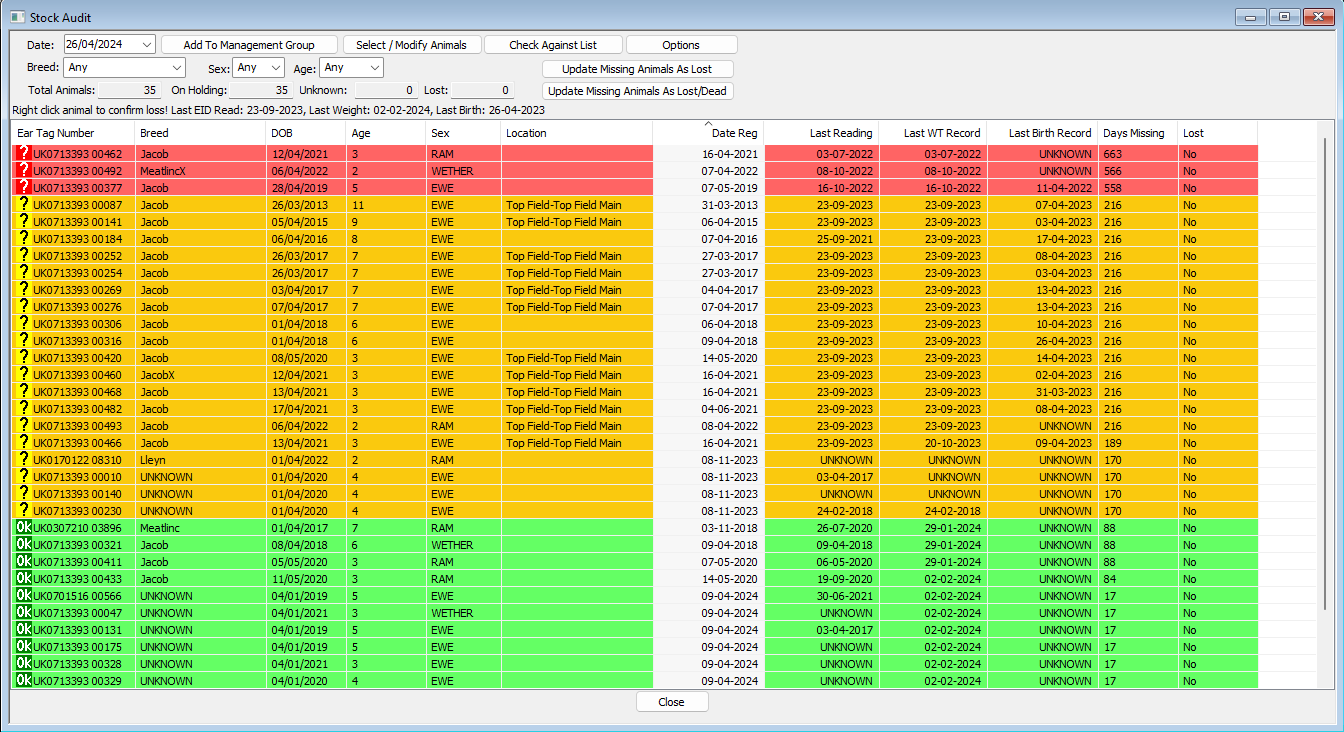The width and height of the screenshot is (1344, 732).
Task: Open the Options button
Action: [681, 45]
